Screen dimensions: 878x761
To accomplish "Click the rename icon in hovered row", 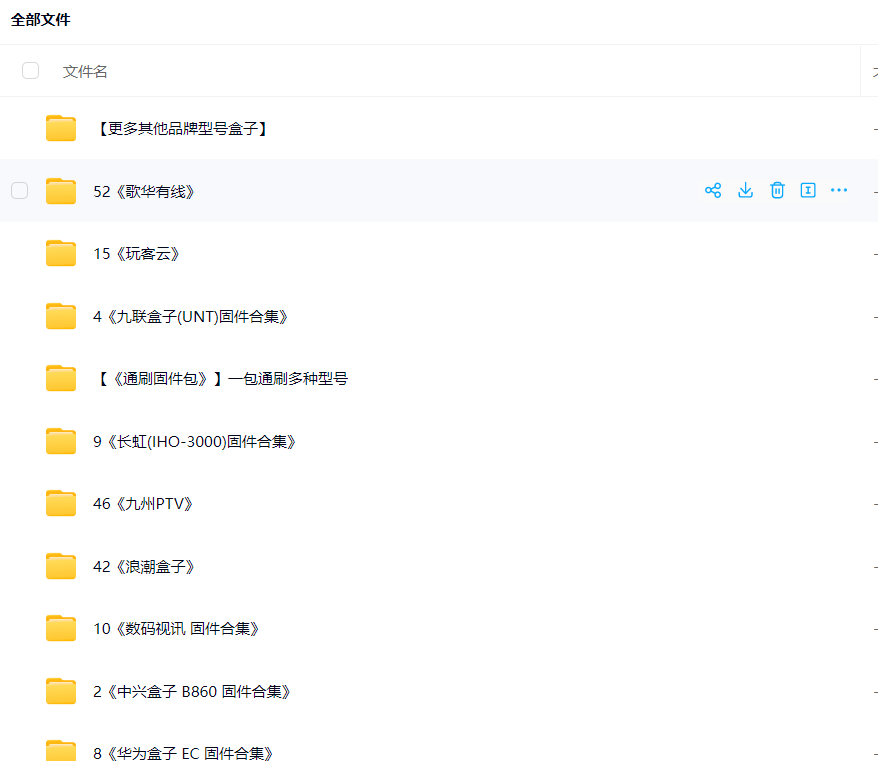I will 808,190.
